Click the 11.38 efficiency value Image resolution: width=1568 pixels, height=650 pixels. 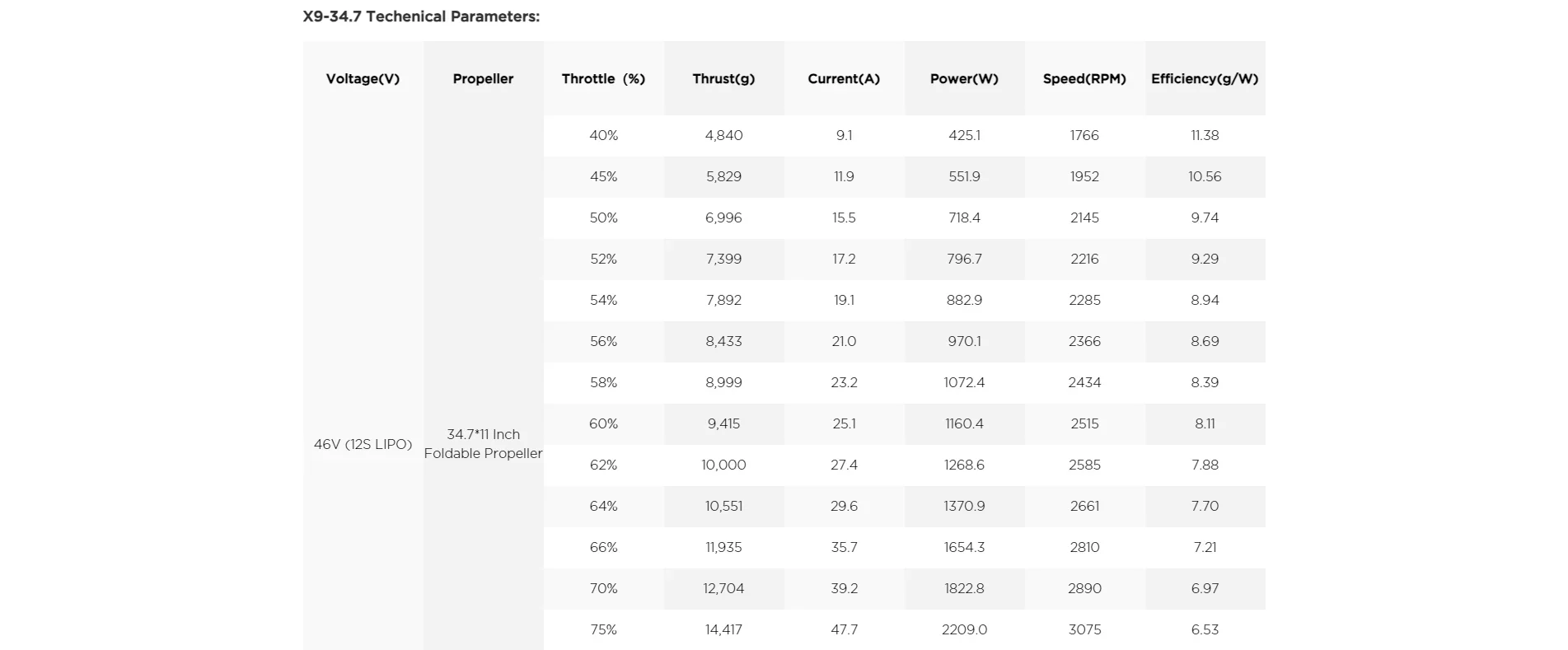tap(1205, 135)
